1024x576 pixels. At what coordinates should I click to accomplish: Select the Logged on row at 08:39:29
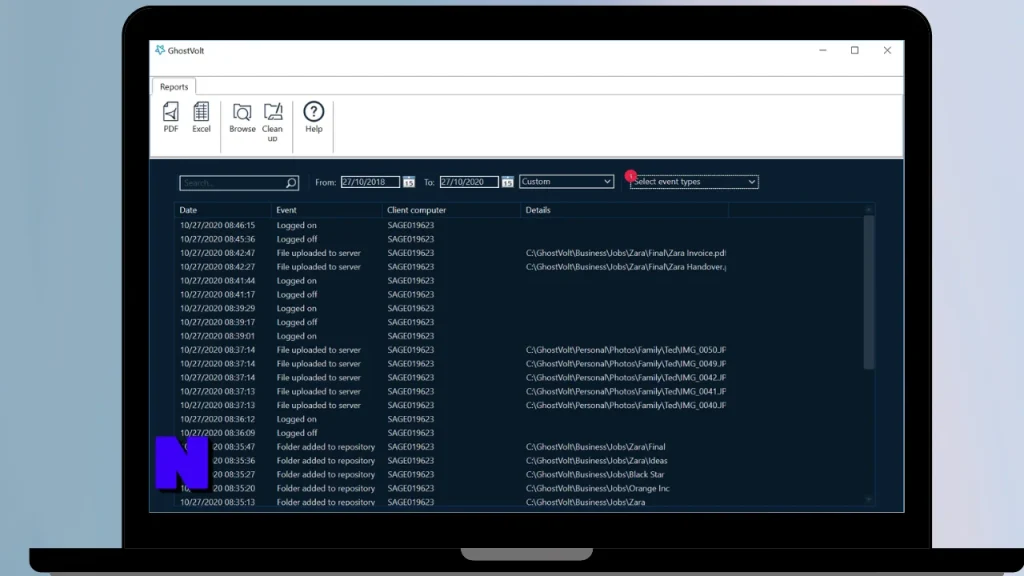519,308
